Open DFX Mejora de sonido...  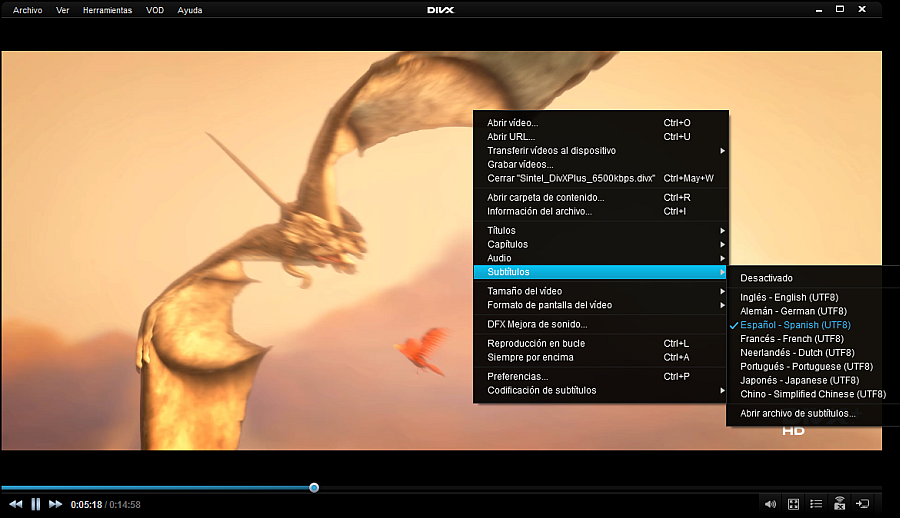coord(600,324)
